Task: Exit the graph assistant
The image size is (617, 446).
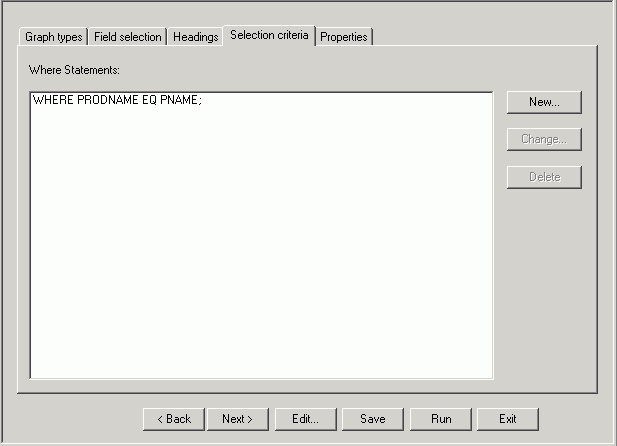Action: (x=508, y=419)
